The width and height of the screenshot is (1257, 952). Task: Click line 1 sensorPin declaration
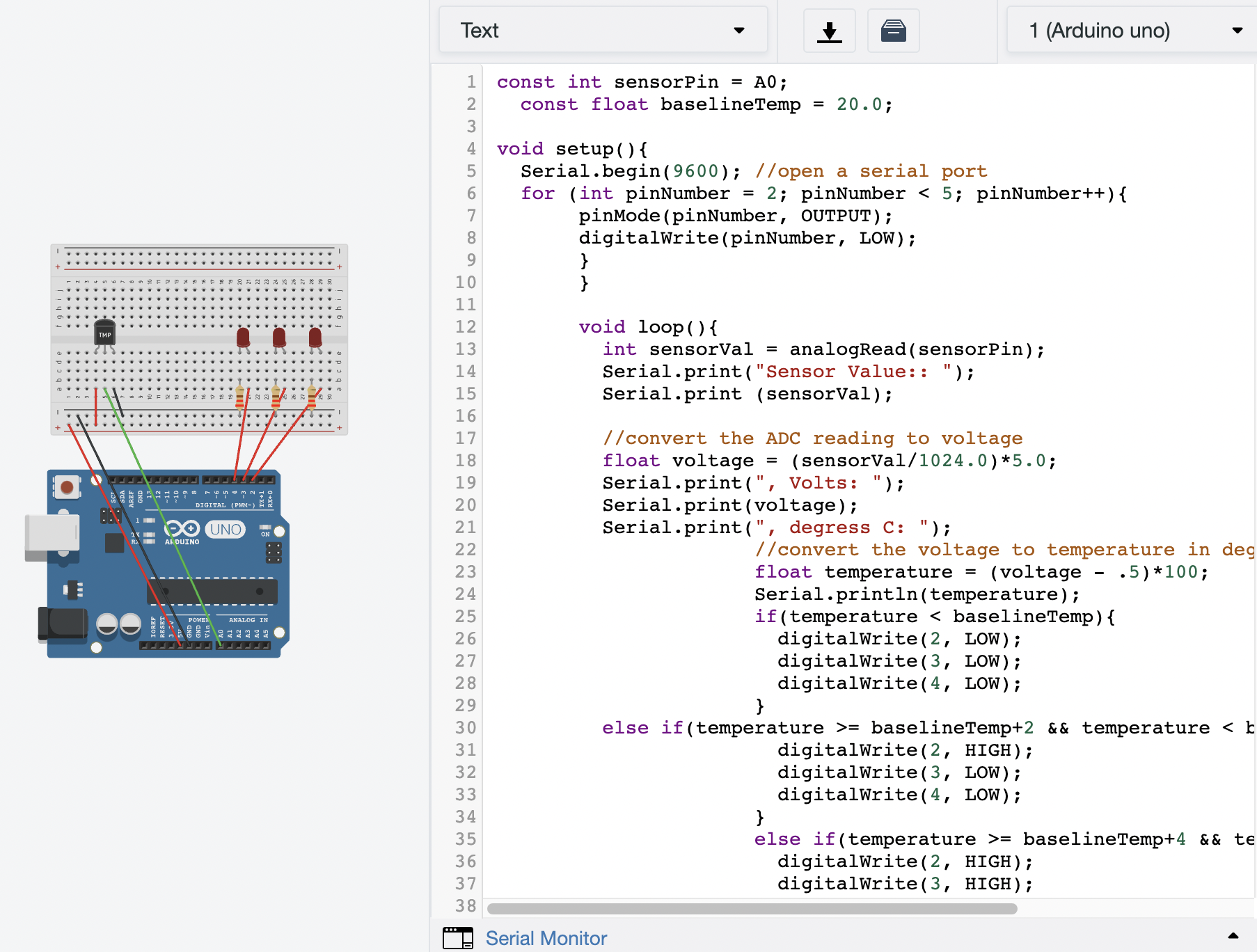click(x=642, y=82)
